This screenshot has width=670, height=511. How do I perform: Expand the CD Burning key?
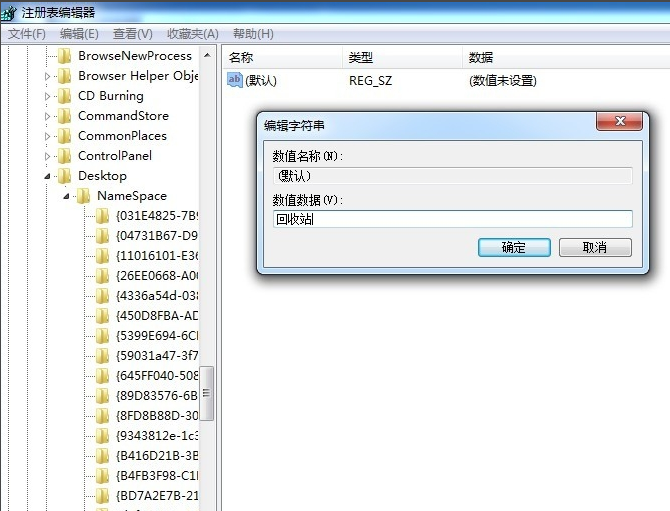click(x=47, y=97)
